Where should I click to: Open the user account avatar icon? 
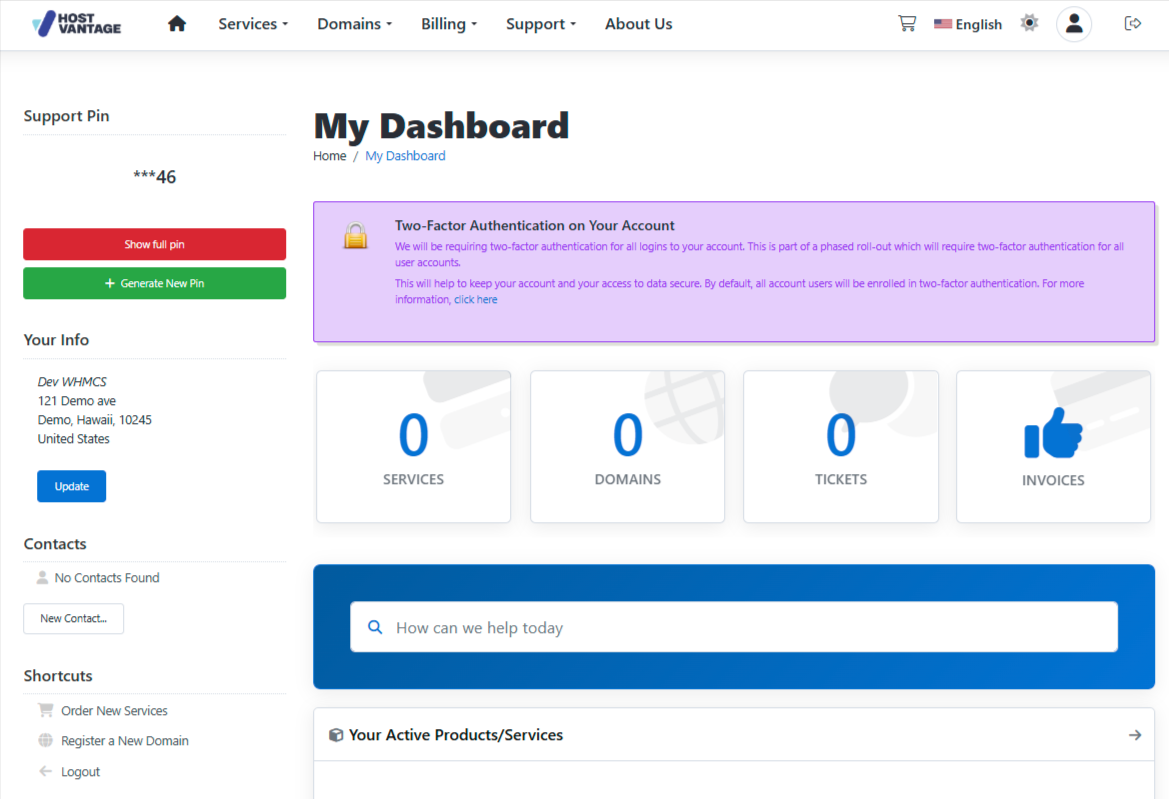coord(1074,24)
